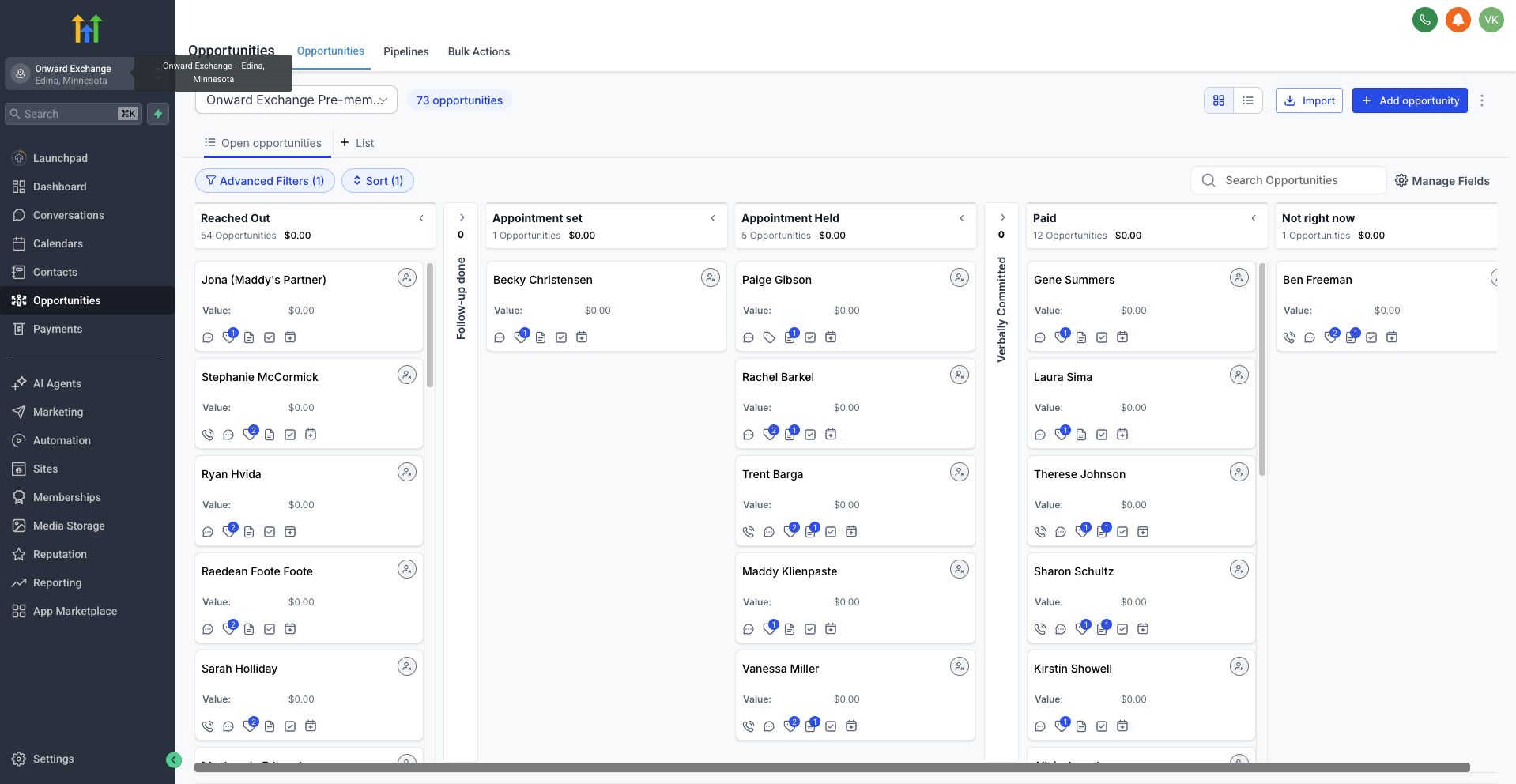Click call icon on Sarah Holliday card
The image size is (1516, 784).
(208, 726)
